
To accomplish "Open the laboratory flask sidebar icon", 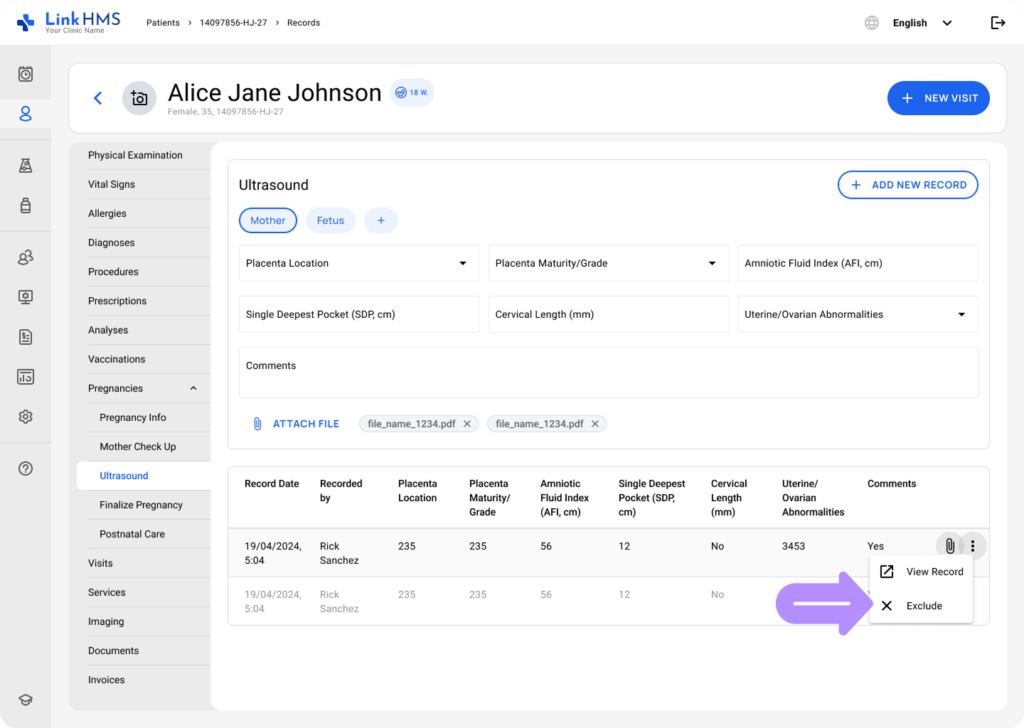I will pyautogui.click(x=26, y=166).
